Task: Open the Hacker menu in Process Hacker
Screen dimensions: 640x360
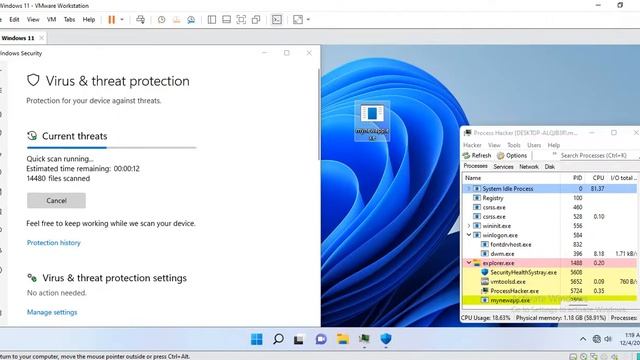Action: tap(472, 145)
